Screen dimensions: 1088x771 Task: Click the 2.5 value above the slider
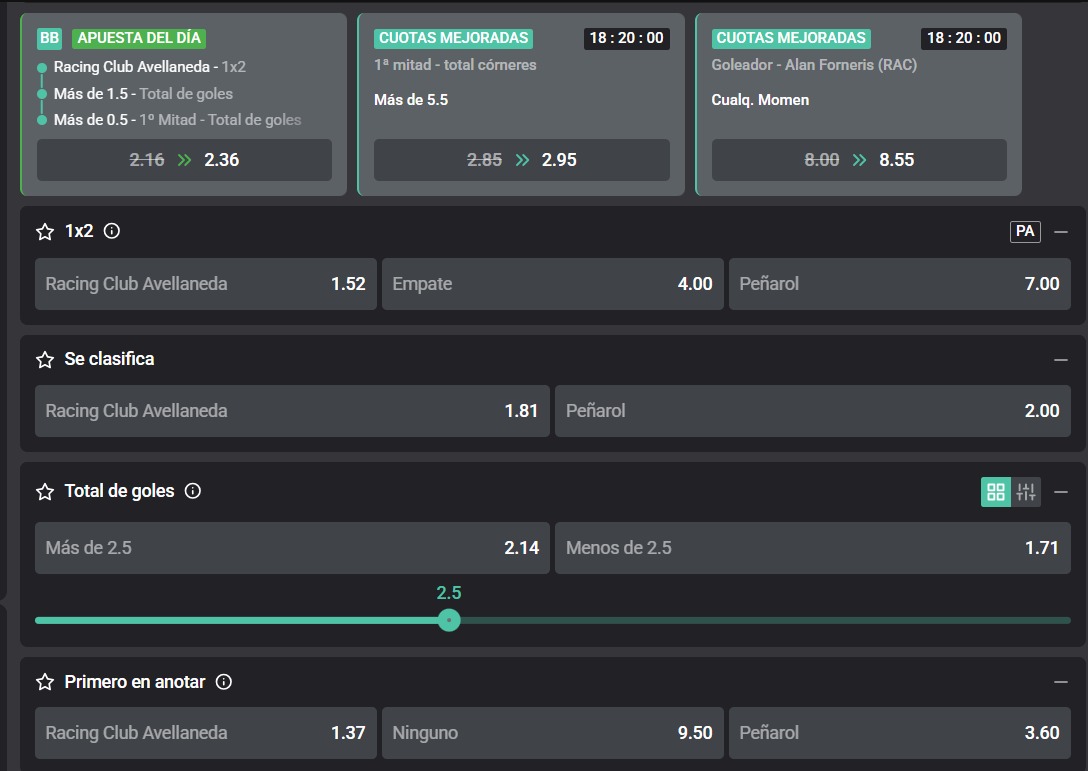tap(449, 593)
